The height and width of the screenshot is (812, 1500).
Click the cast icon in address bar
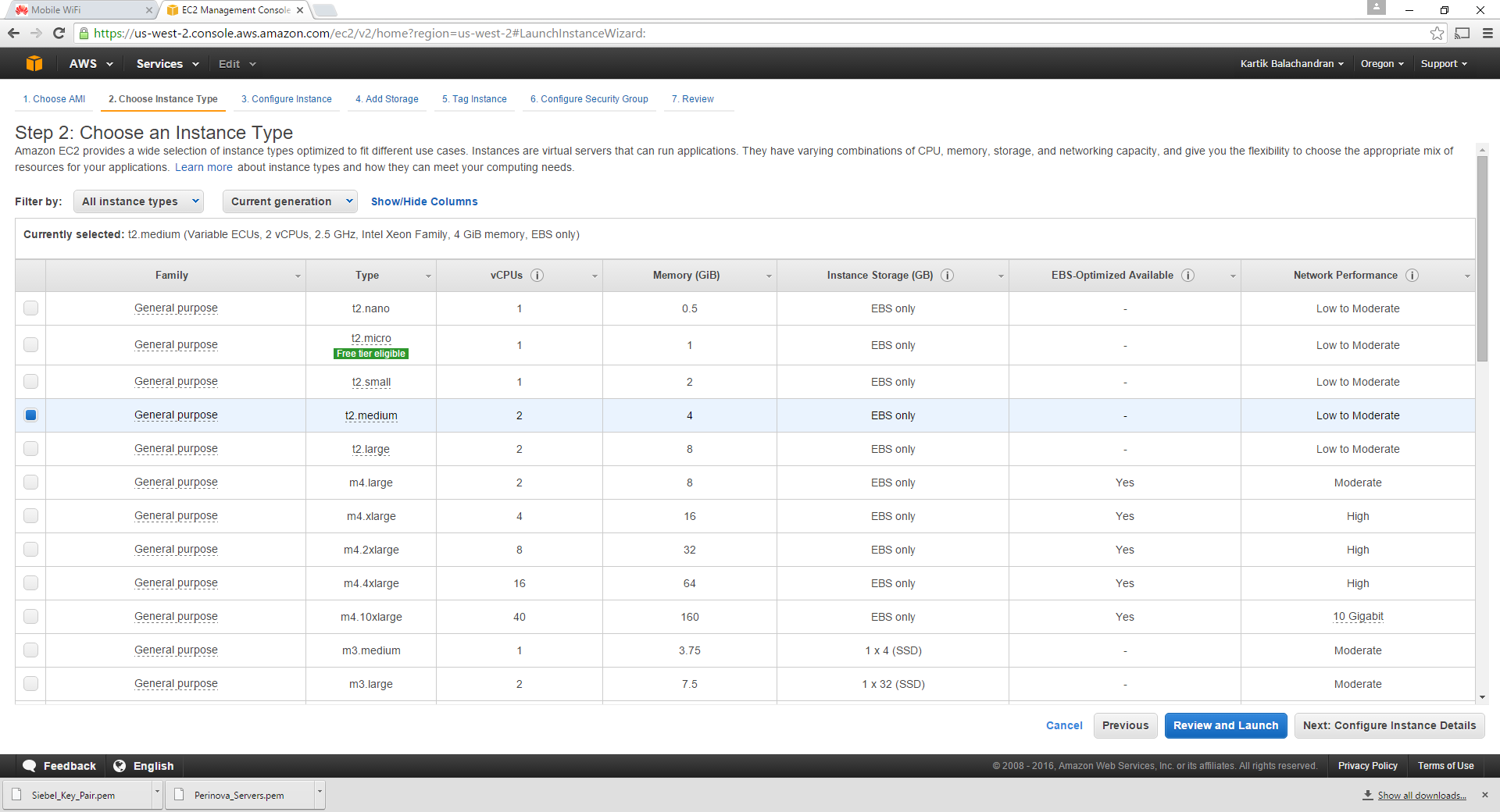[1462, 33]
